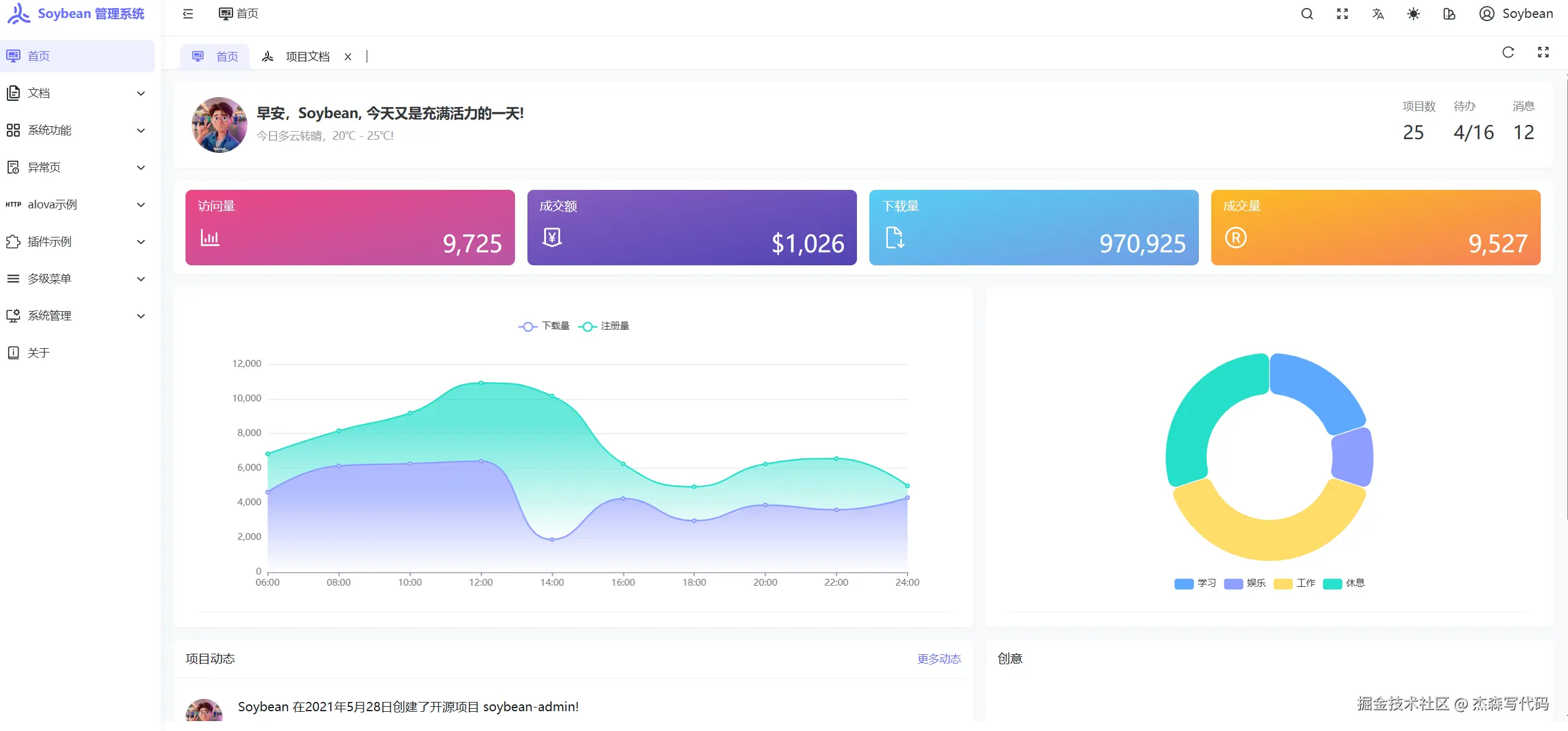The width and height of the screenshot is (1568, 731).
Task: Switch to the 项目文档 tab
Action: pyautogui.click(x=307, y=57)
